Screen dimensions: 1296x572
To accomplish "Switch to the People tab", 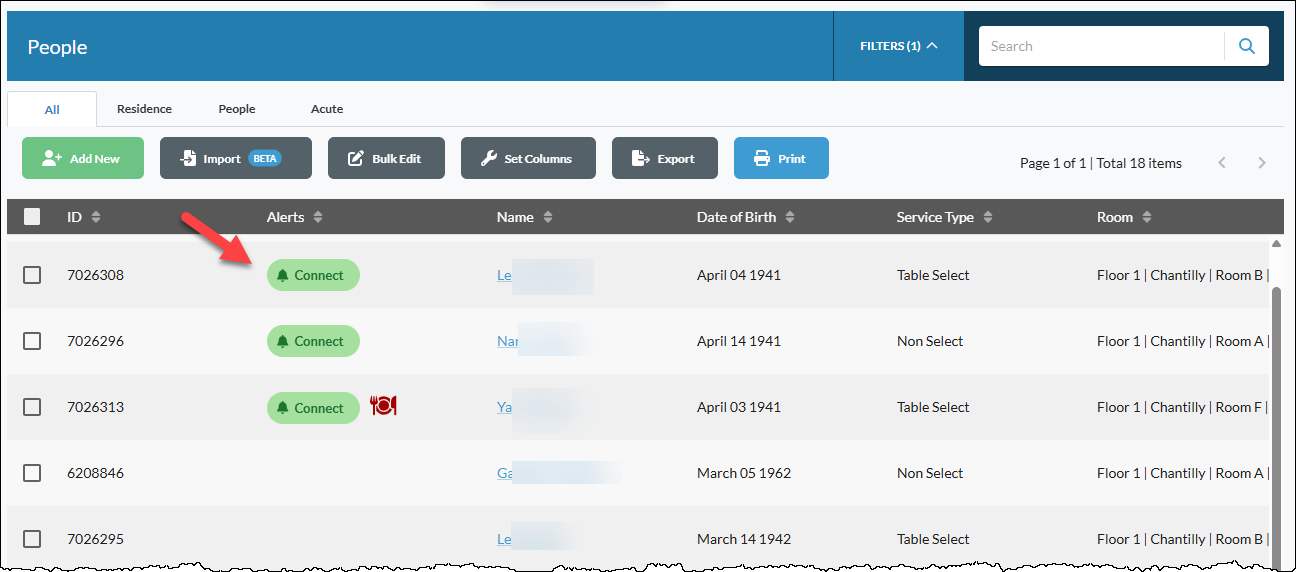I will point(237,109).
